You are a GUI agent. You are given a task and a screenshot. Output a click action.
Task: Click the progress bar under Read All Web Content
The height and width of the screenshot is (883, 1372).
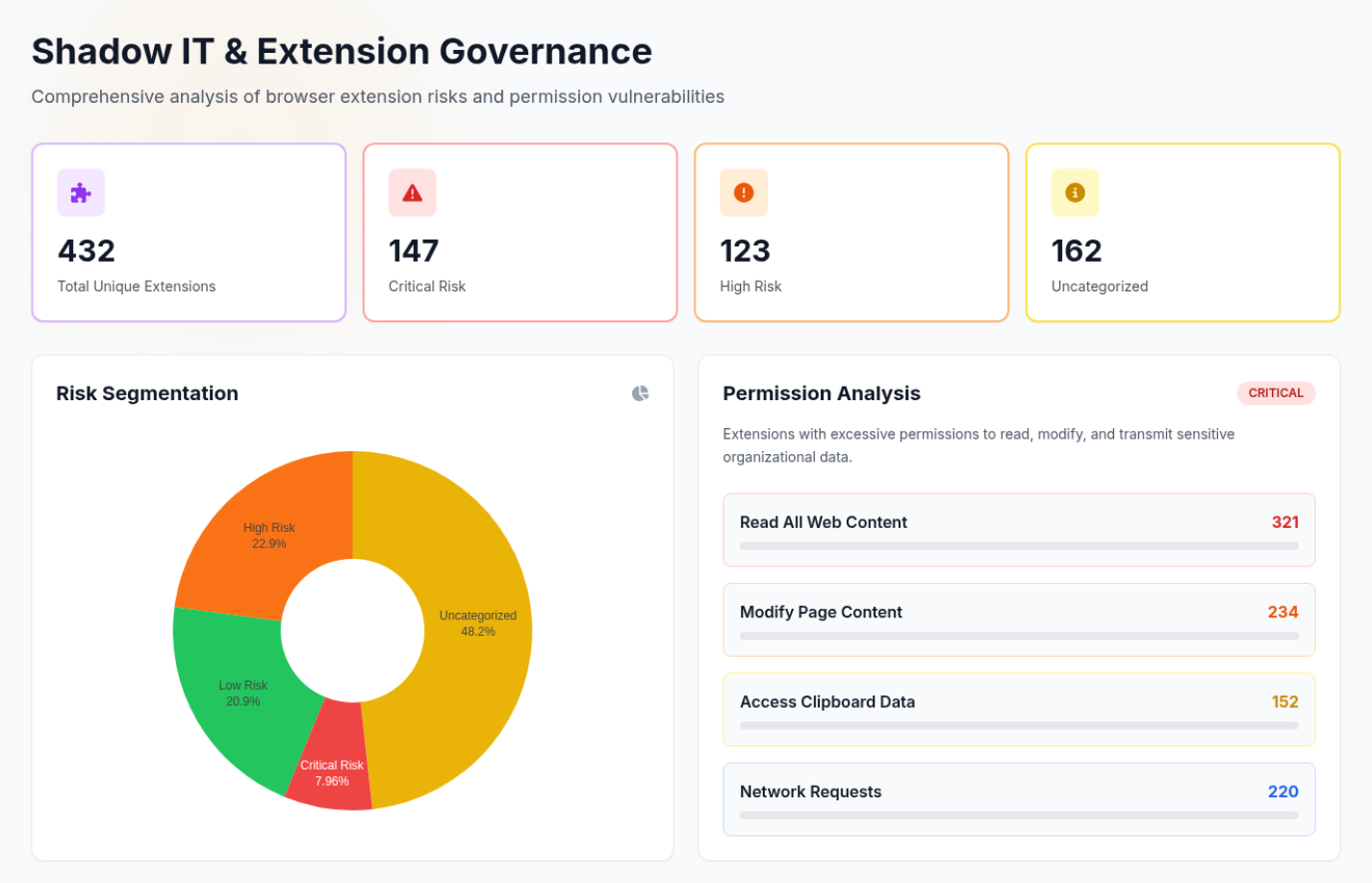pyautogui.click(x=1019, y=546)
